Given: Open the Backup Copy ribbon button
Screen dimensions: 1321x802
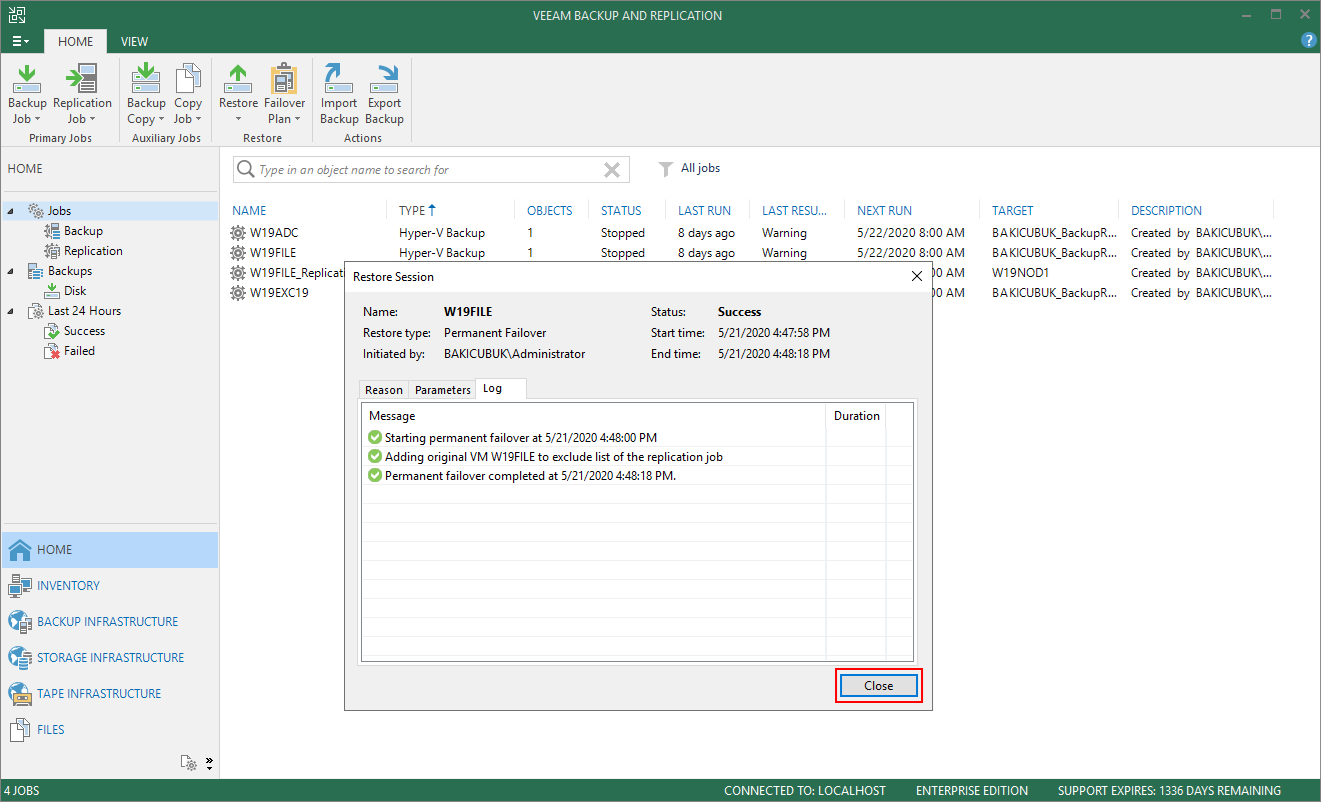Looking at the screenshot, I should point(146,95).
